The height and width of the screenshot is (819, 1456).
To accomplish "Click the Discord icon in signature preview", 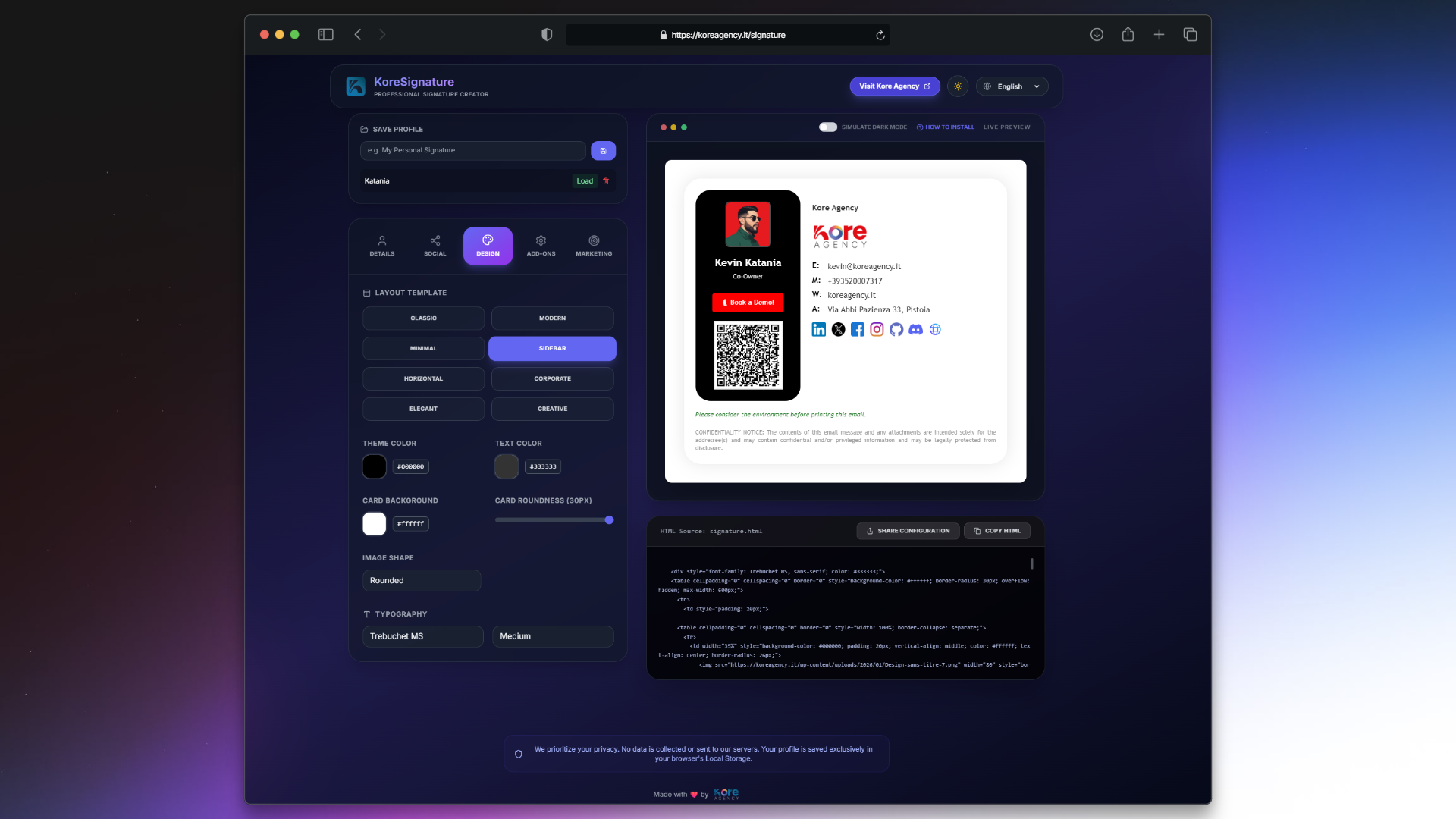I will pyautogui.click(x=915, y=330).
